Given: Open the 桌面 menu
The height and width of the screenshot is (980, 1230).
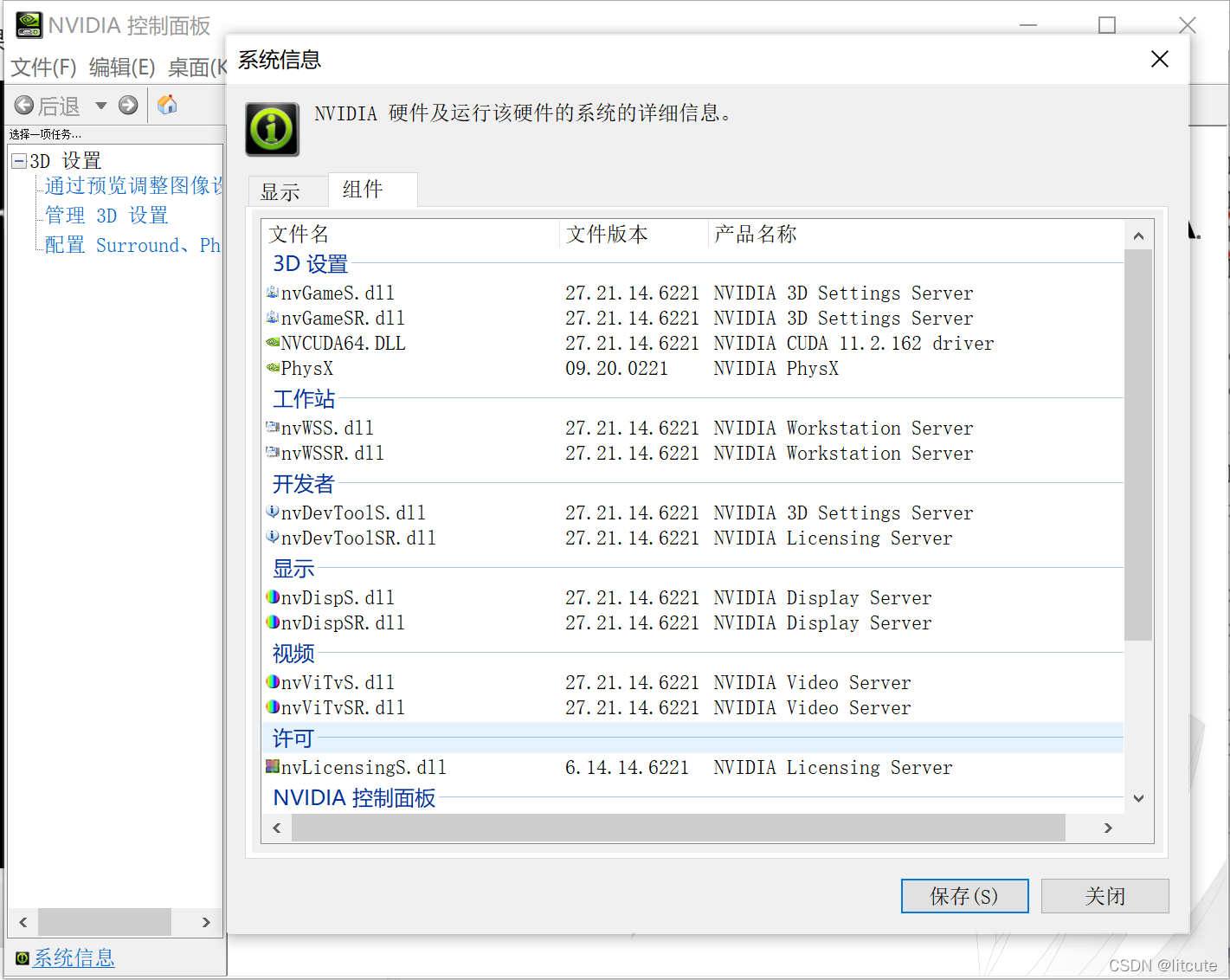Looking at the screenshot, I should [196, 68].
